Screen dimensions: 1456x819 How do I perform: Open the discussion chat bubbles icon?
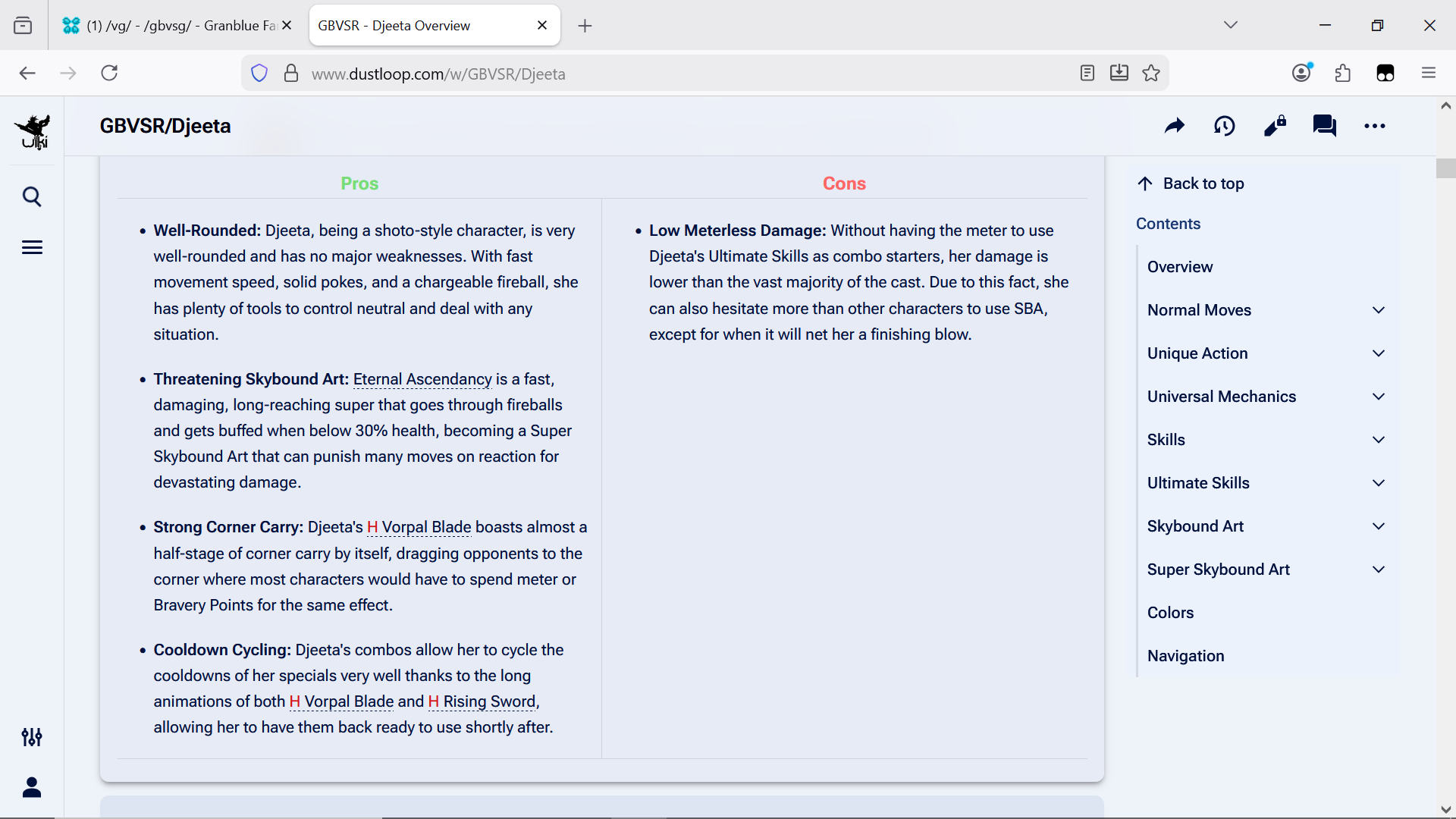[1324, 126]
